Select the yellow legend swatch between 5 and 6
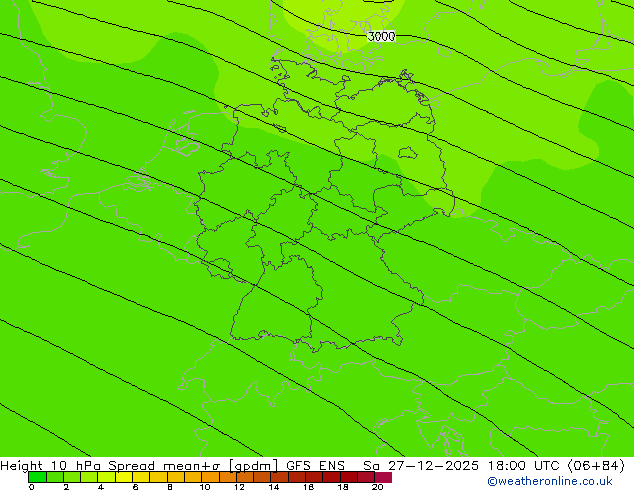Viewport: 634px width, 490px height. click(124, 477)
